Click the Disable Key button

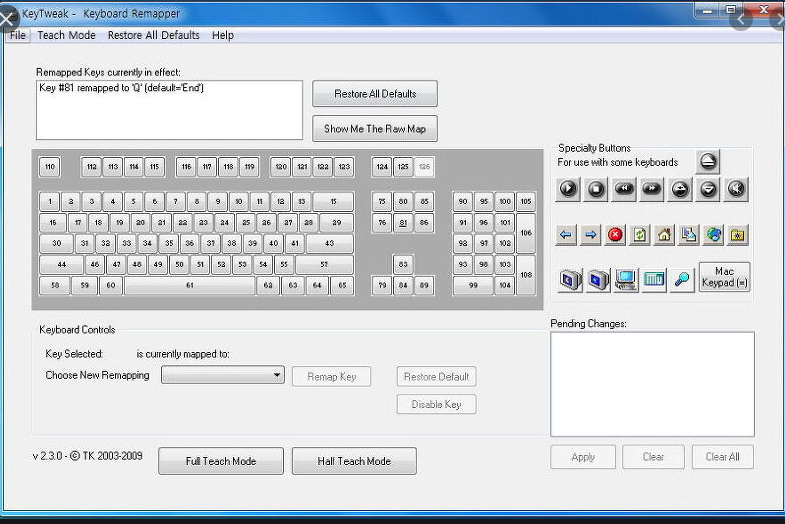click(436, 404)
